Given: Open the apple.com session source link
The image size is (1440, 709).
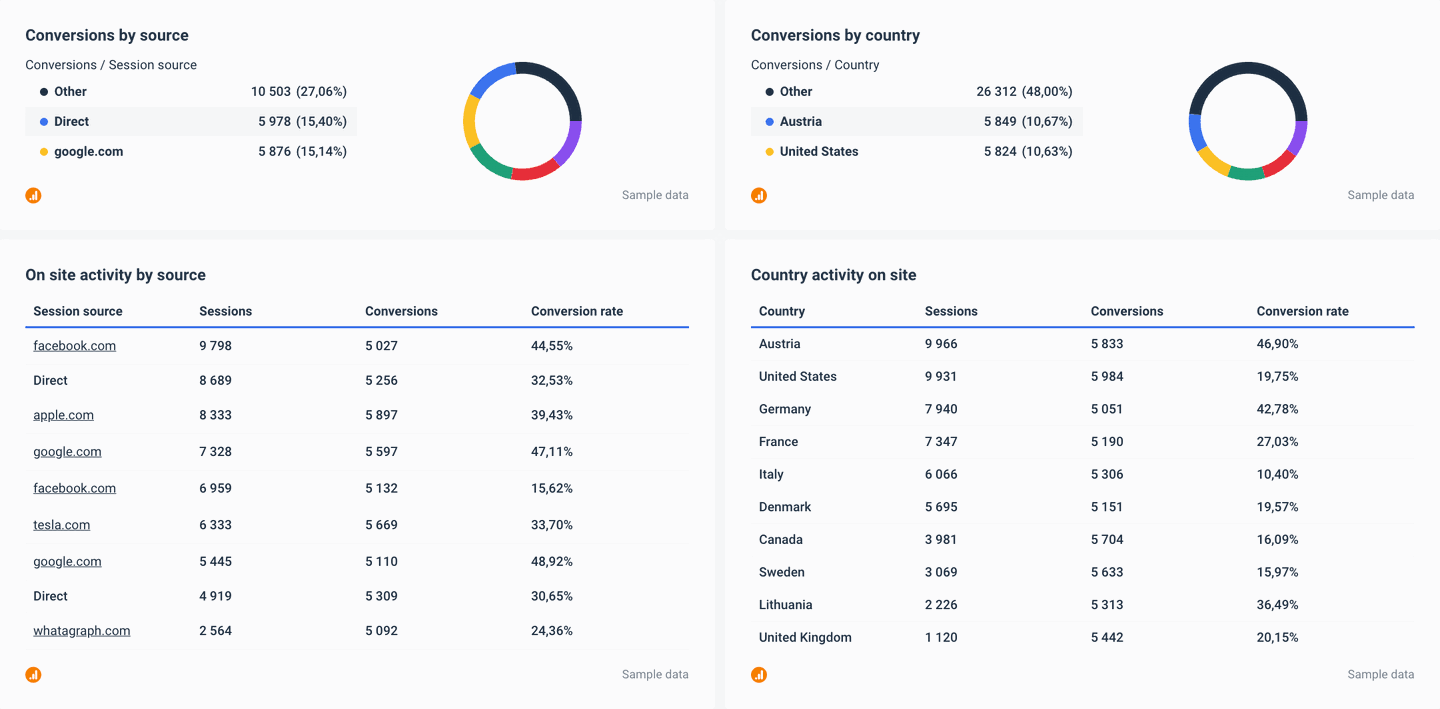Looking at the screenshot, I should coord(63,414).
